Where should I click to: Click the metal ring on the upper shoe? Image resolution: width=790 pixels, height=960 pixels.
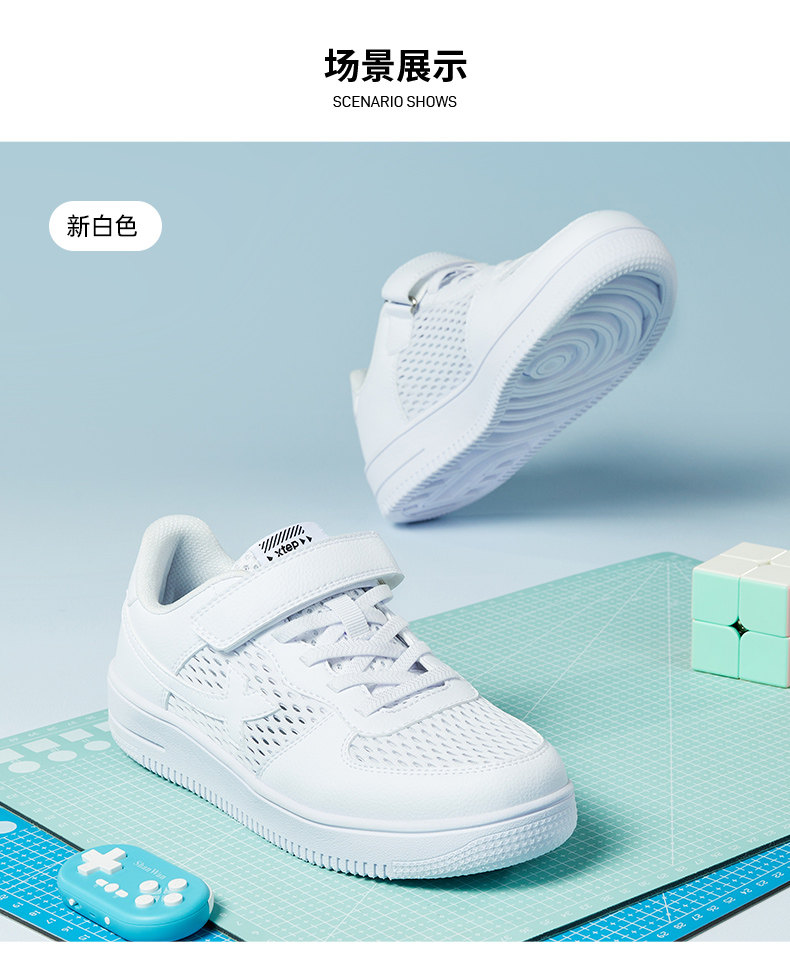pos(417,302)
